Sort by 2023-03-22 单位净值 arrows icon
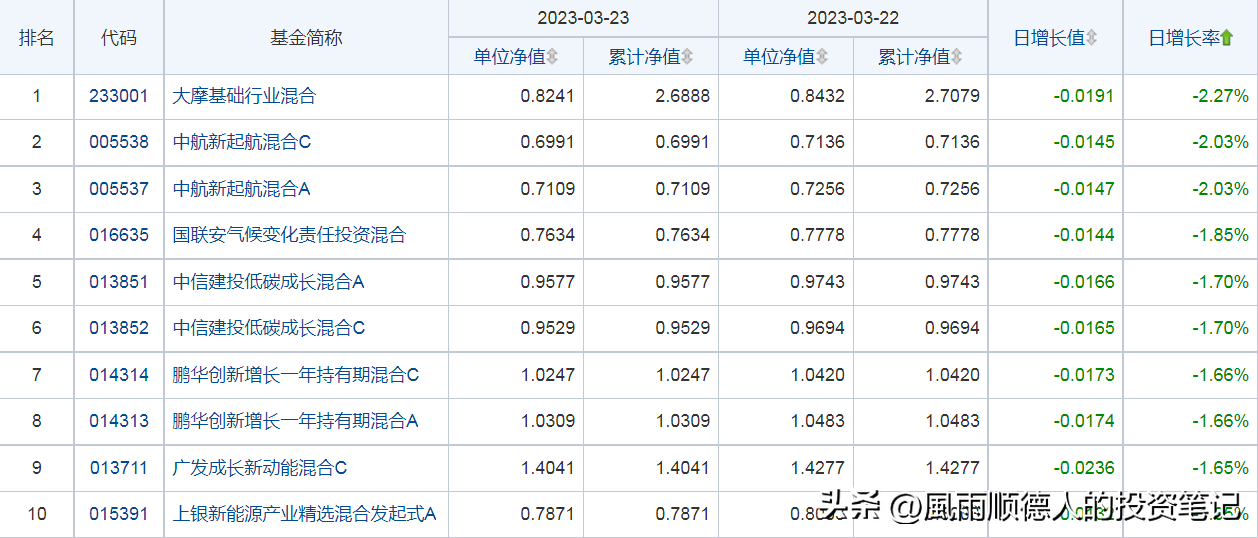The height and width of the screenshot is (538, 1258). pyautogui.click(x=822, y=57)
